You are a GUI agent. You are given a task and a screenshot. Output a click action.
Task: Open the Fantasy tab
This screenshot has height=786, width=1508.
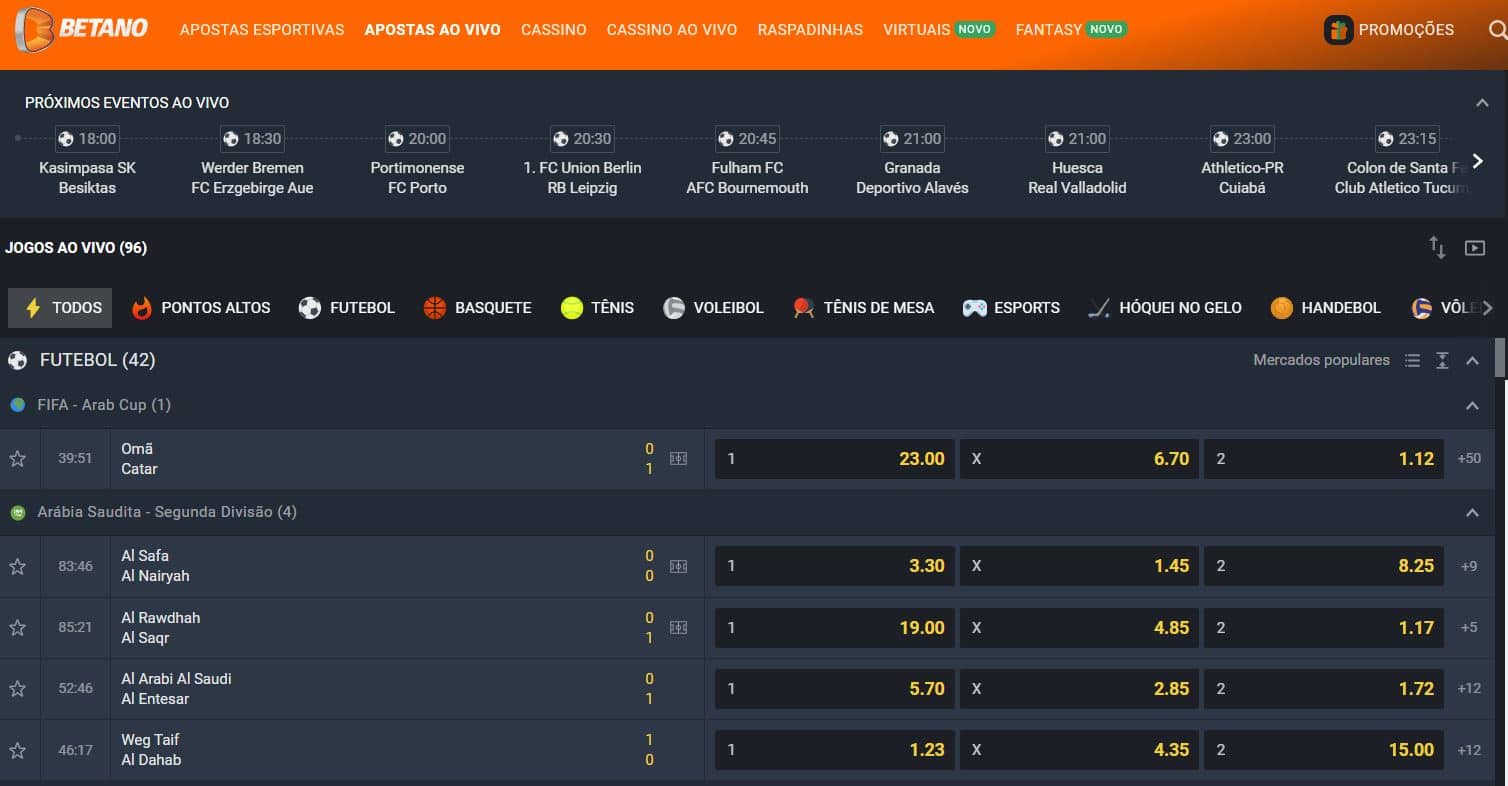(x=1071, y=30)
